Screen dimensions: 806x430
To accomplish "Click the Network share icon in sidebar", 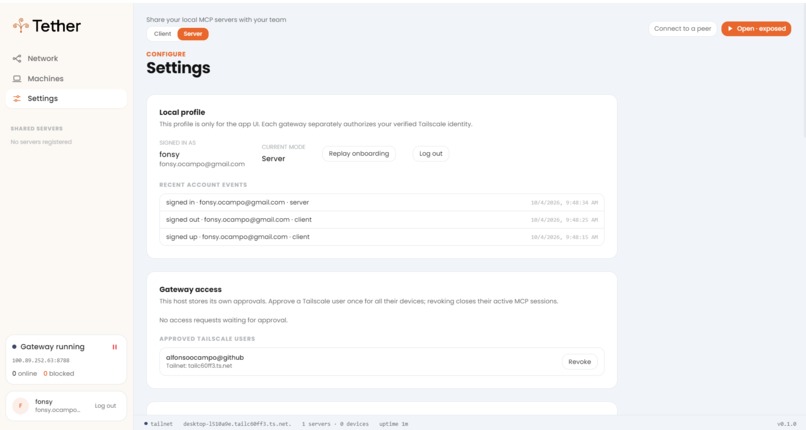I will (x=17, y=59).
